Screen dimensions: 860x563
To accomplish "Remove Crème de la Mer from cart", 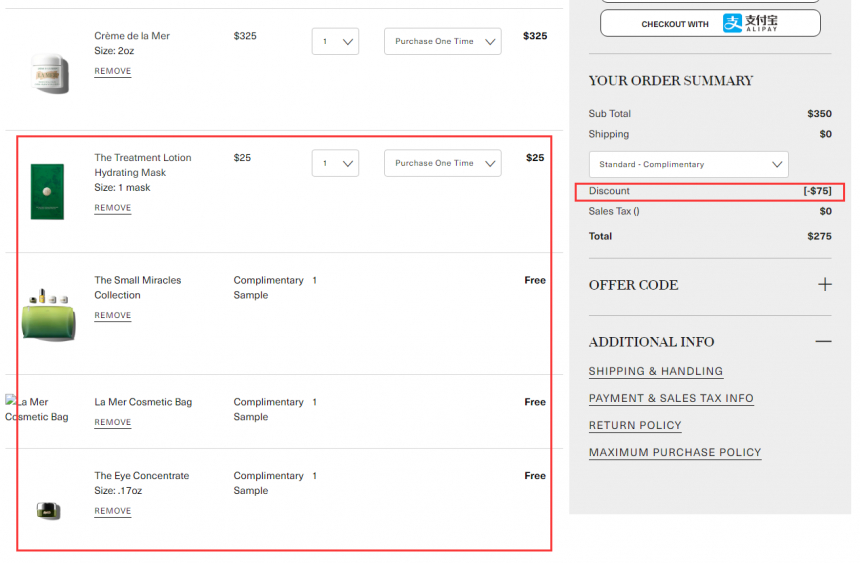I will [x=112, y=71].
